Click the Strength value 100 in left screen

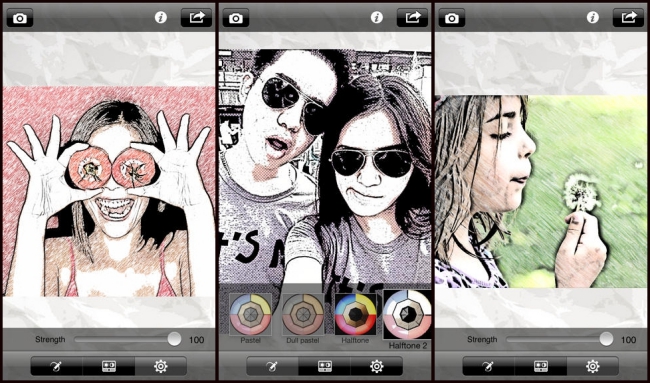tap(196, 340)
